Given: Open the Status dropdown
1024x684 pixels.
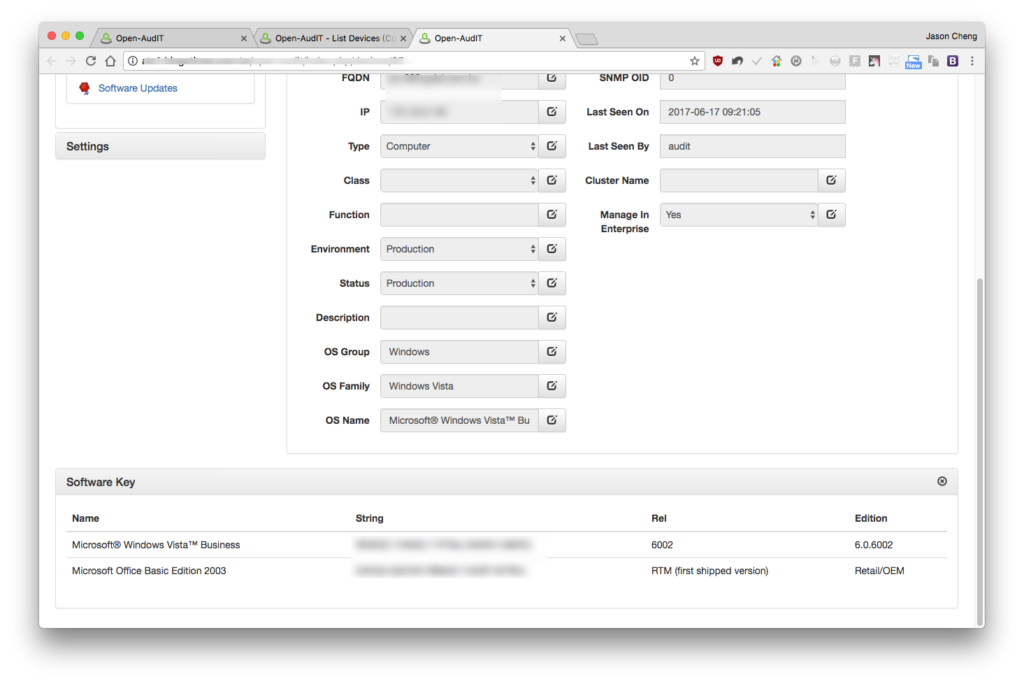Looking at the screenshot, I should pos(459,284).
